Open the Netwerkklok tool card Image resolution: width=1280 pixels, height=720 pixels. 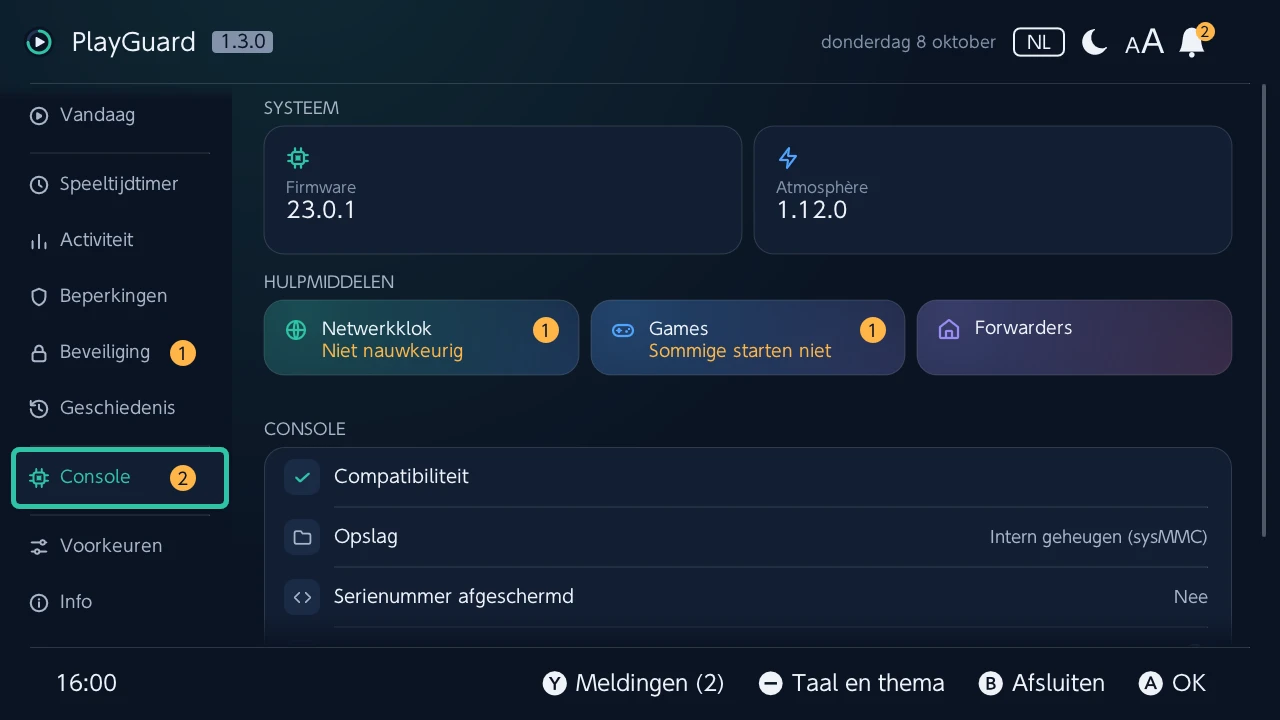click(421, 338)
